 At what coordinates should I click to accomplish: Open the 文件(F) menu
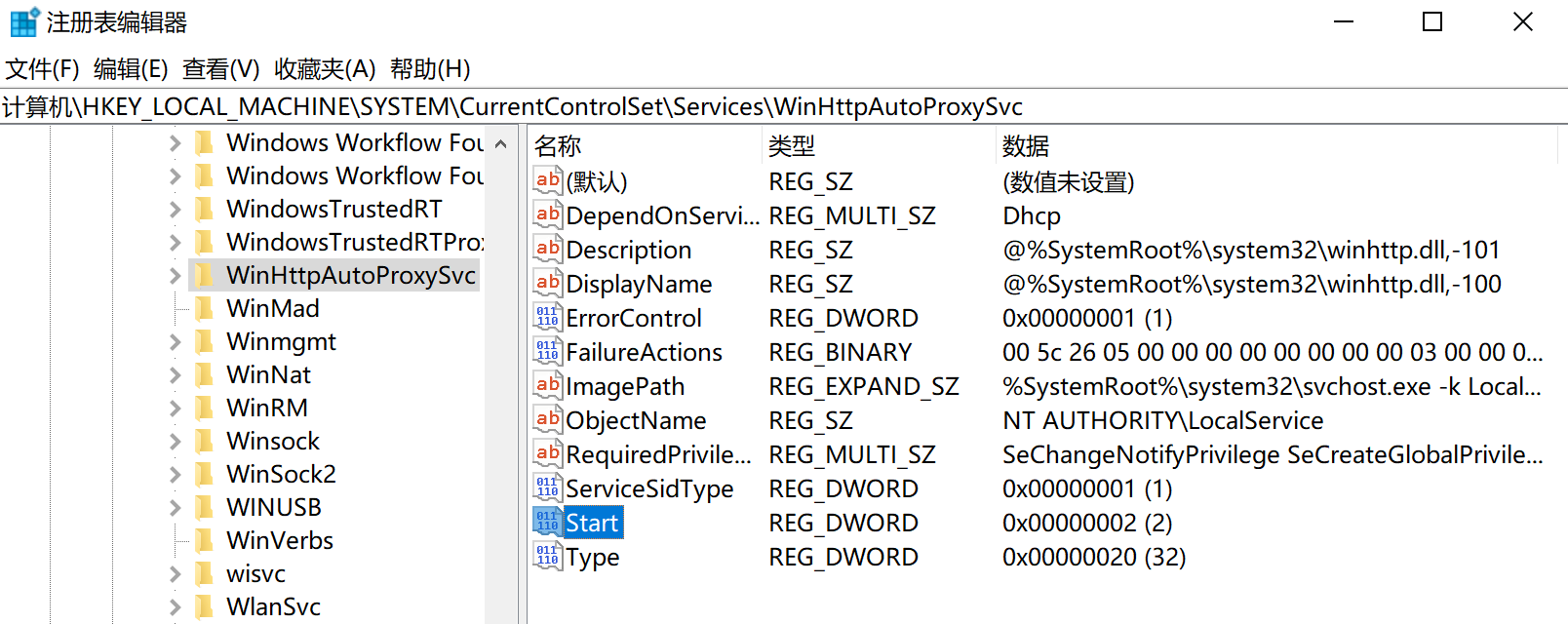pos(42,69)
